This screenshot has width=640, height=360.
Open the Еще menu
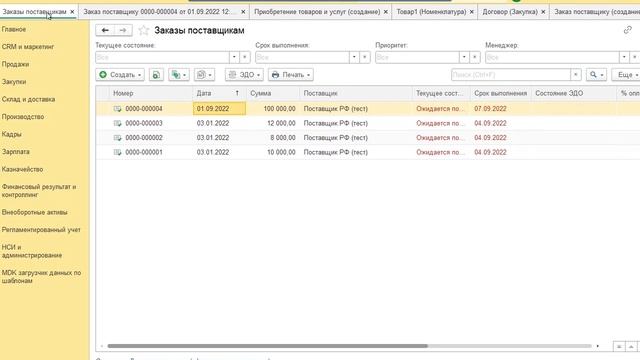point(626,75)
